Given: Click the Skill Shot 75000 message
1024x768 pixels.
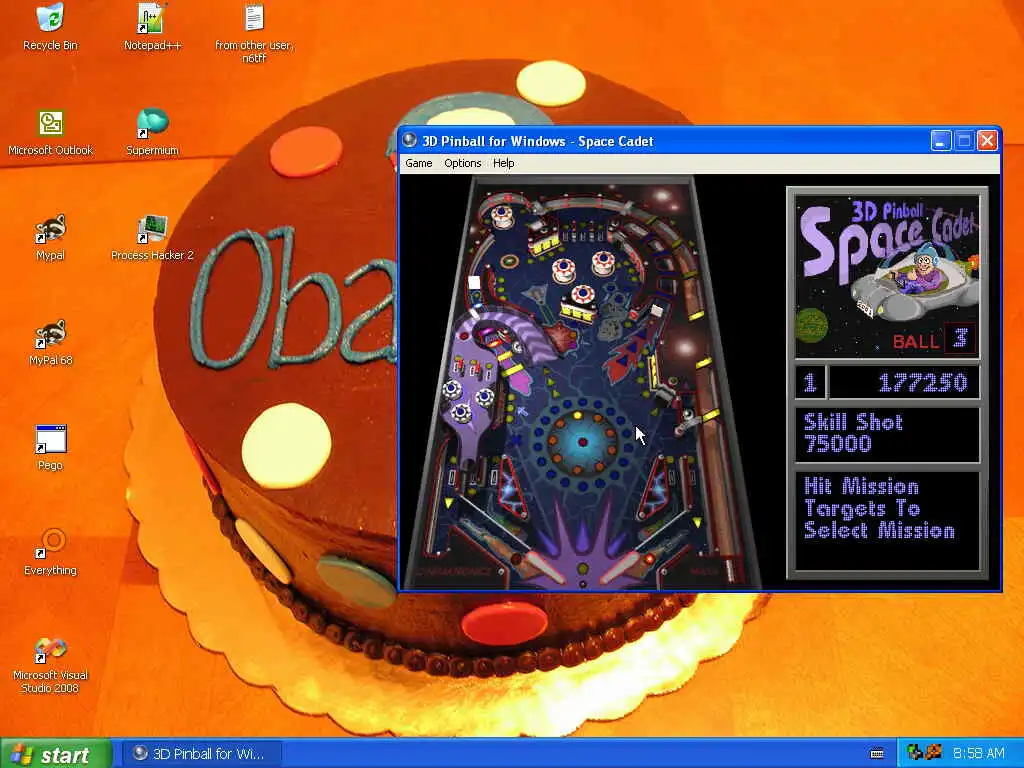Looking at the screenshot, I should click(887, 434).
